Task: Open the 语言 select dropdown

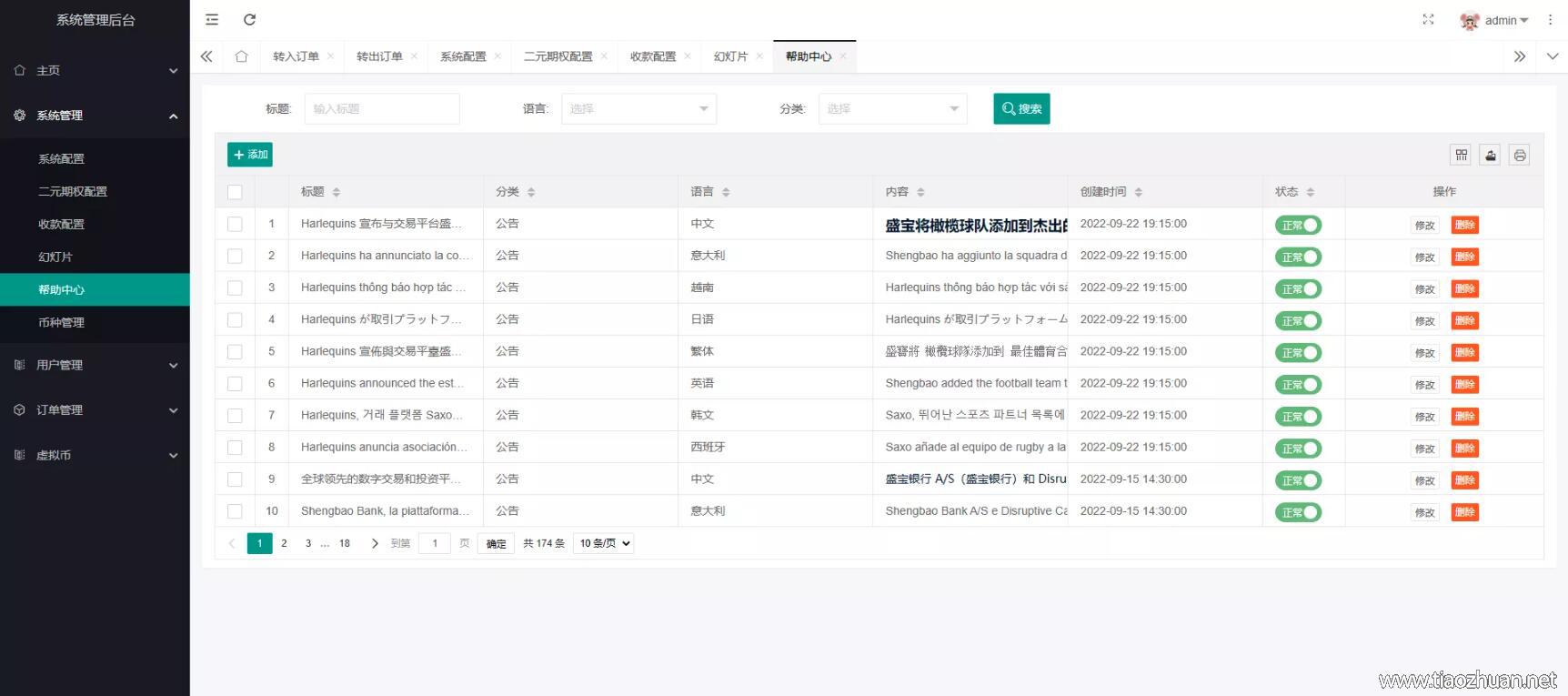Action: pos(638,108)
